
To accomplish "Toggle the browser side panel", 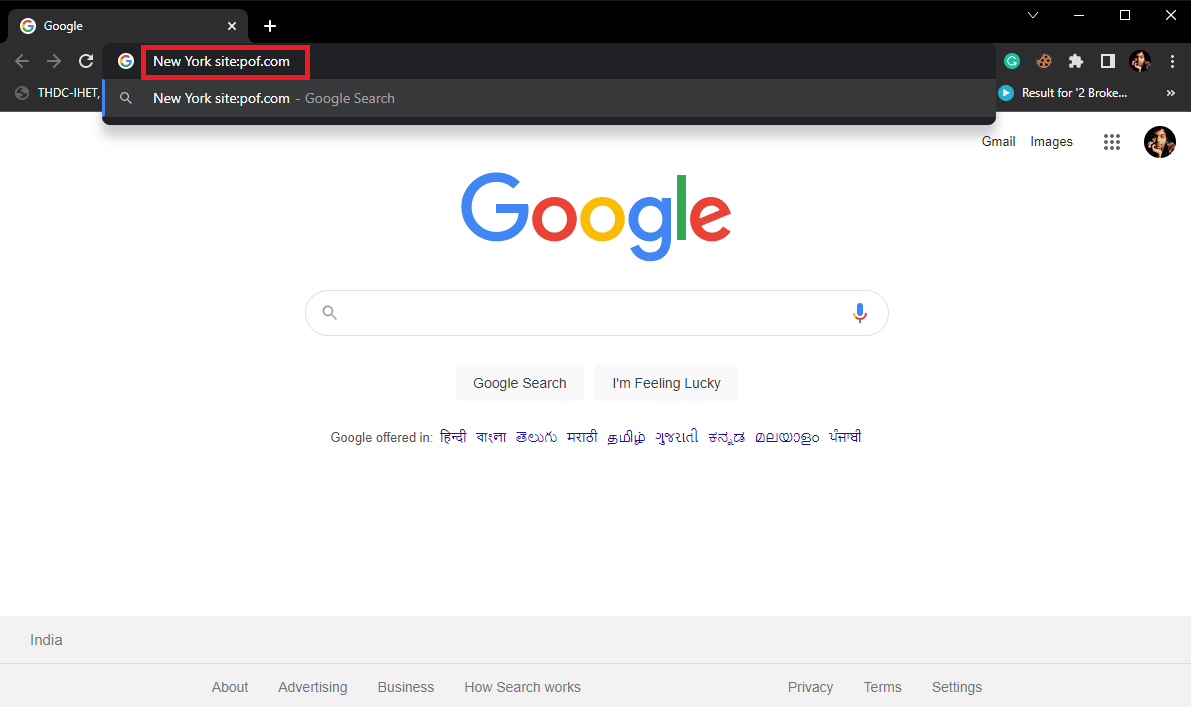I will [x=1107, y=62].
